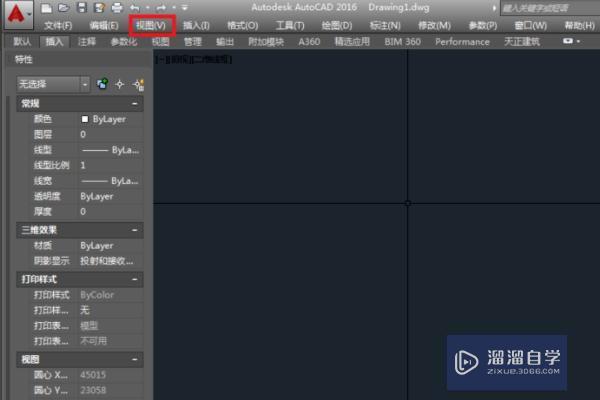Select the 阴影显示 property value

click(110, 261)
